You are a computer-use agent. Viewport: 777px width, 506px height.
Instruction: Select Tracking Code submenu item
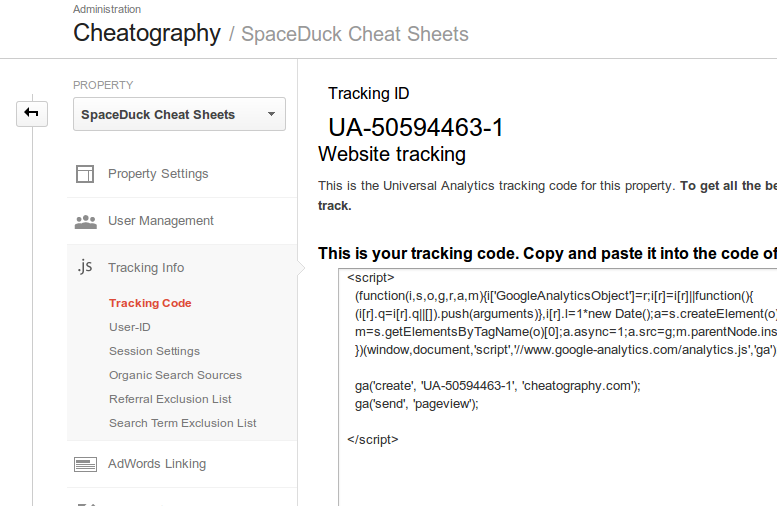pos(150,303)
